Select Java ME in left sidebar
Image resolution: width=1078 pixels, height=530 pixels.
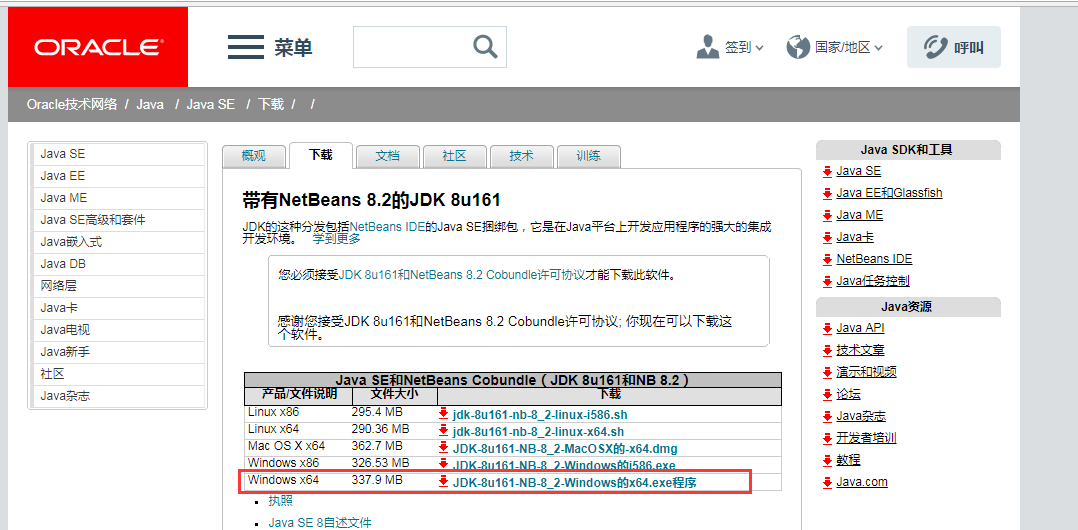[x=118, y=198]
